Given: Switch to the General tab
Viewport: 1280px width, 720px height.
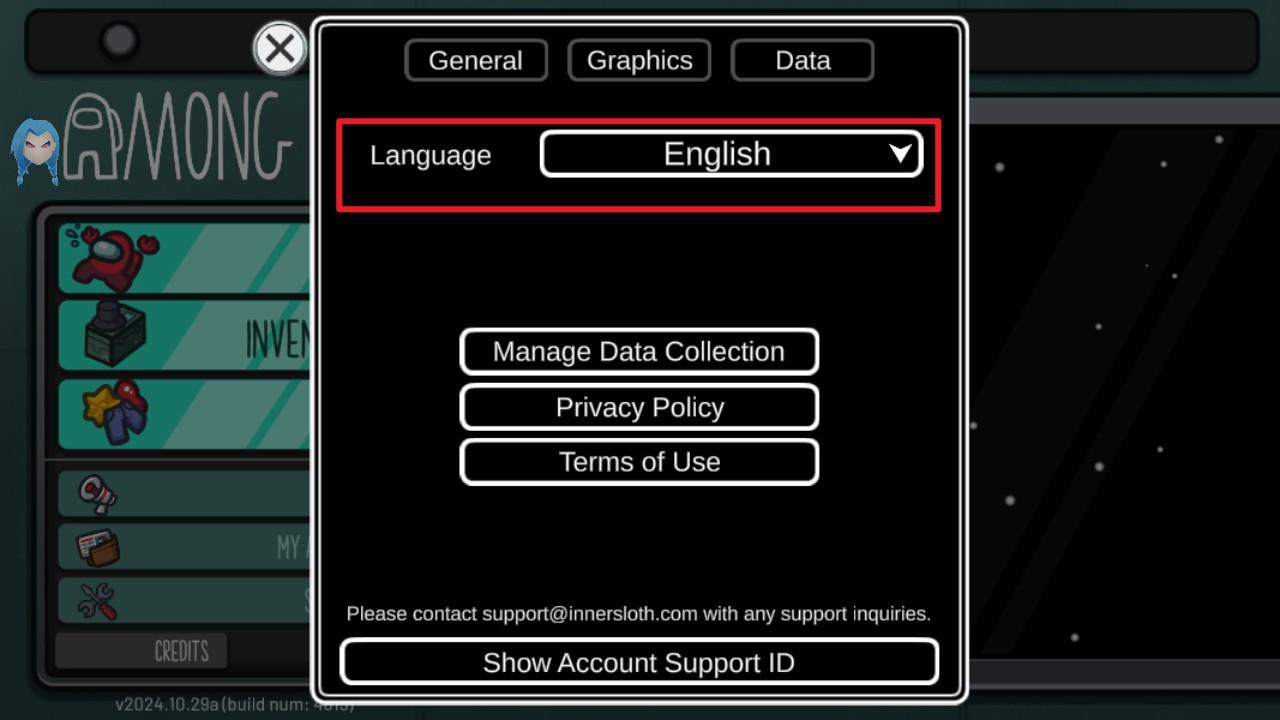Looking at the screenshot, I should click(476, 60).
